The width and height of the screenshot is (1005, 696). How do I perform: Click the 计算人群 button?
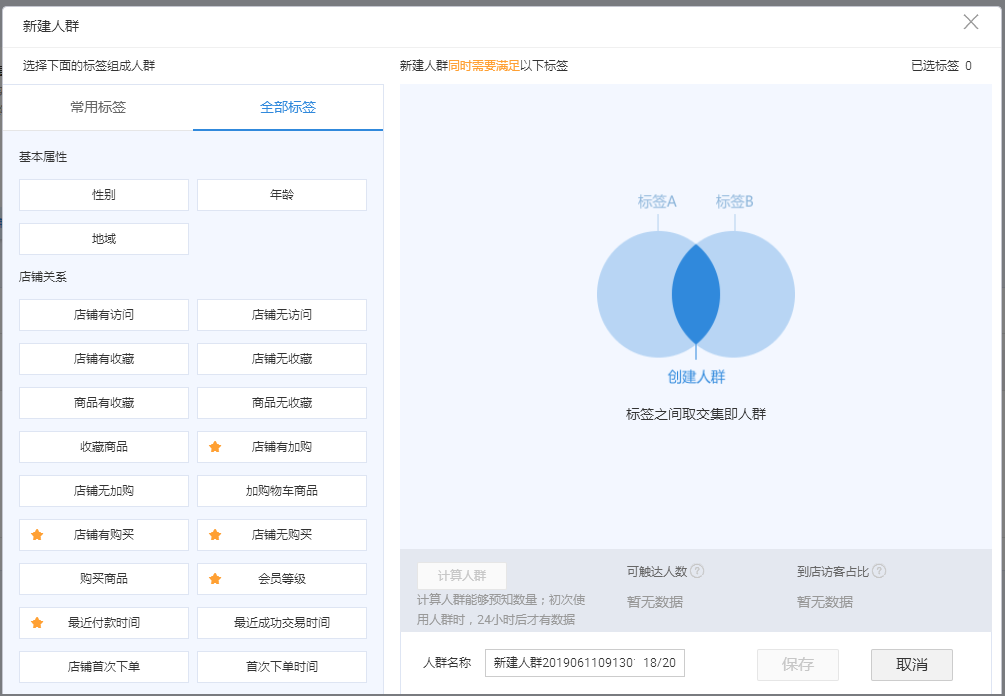pos(461,576)
